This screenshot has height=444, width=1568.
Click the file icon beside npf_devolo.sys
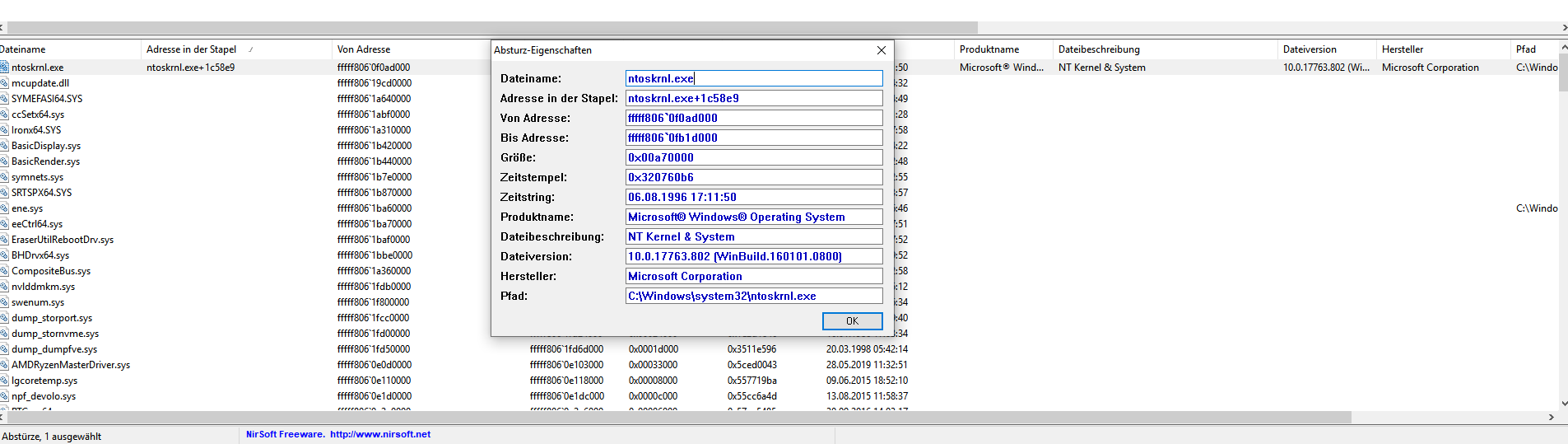pos(4,396)
